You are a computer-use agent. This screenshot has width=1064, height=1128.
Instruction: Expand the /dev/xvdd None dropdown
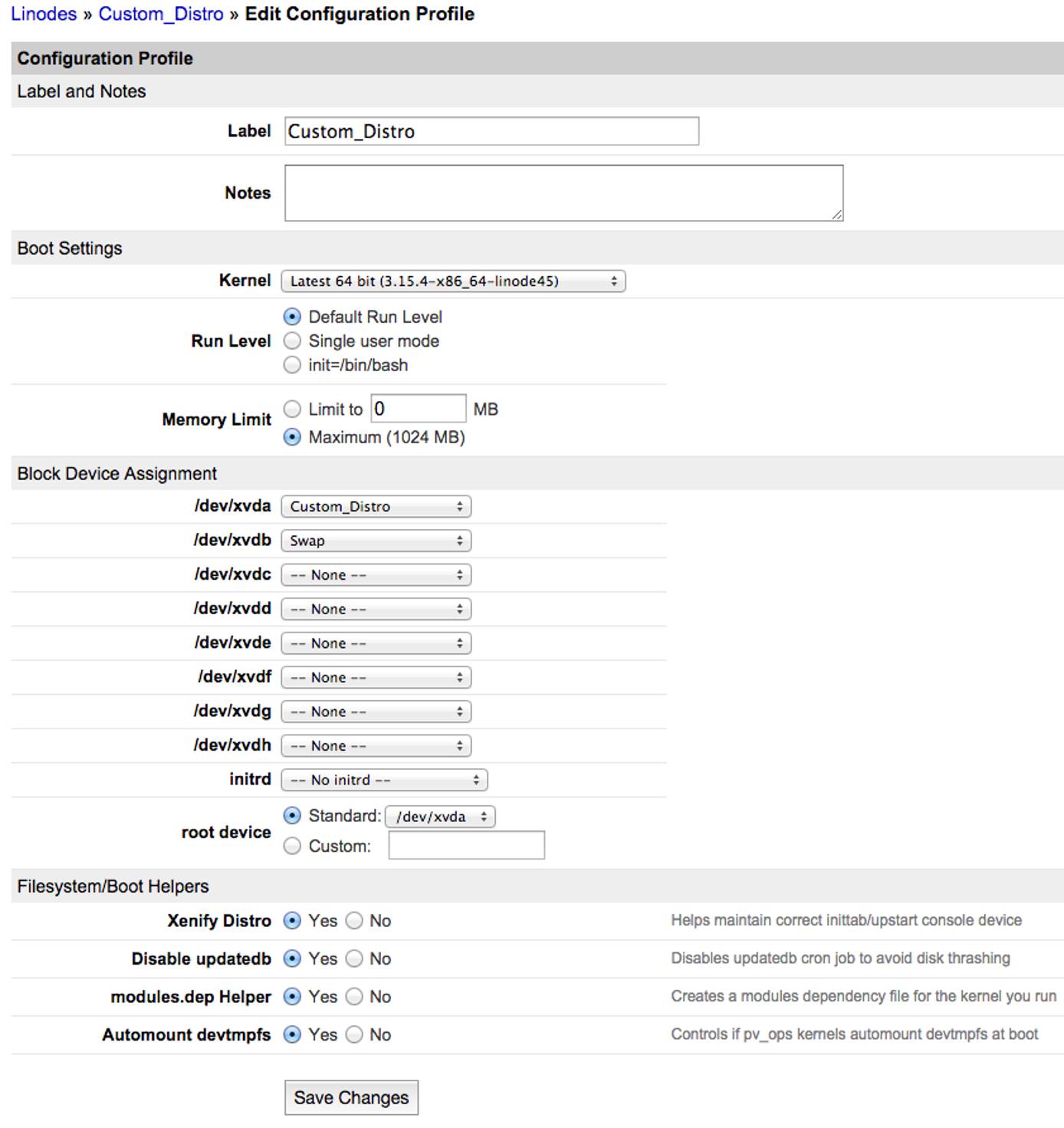(375, 608)
